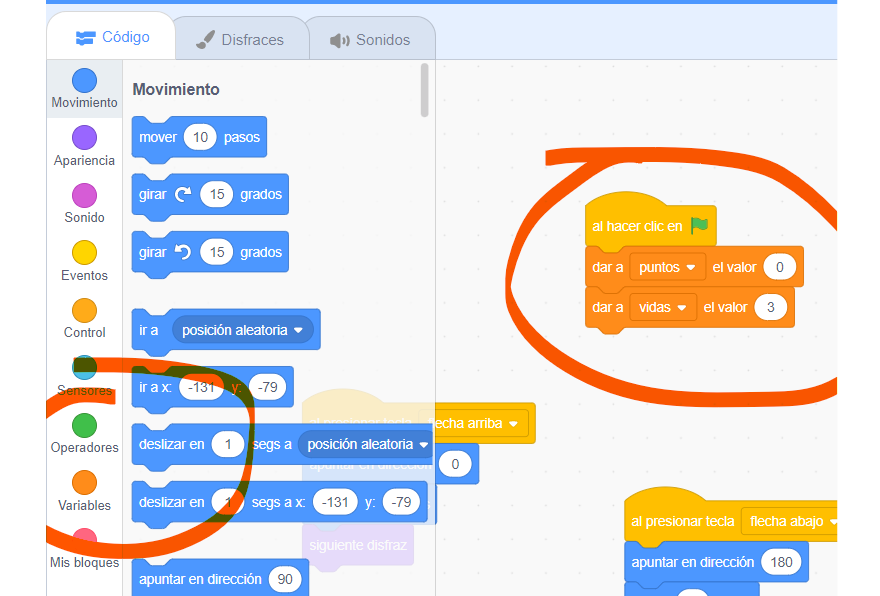Open the puntos variable dropdown
The height and width of the screenshot is (596, 880).
[x=667, y=267]
